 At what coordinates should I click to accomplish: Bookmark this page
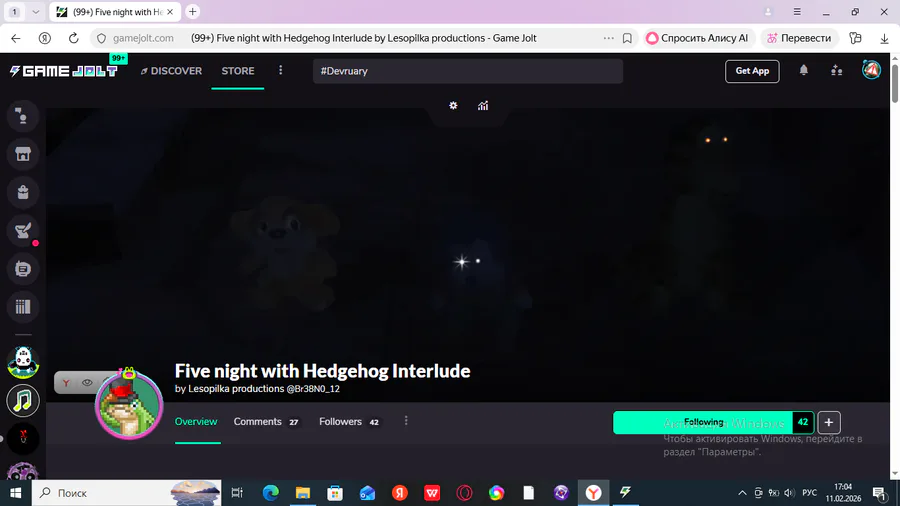click(x=627, y=38)
